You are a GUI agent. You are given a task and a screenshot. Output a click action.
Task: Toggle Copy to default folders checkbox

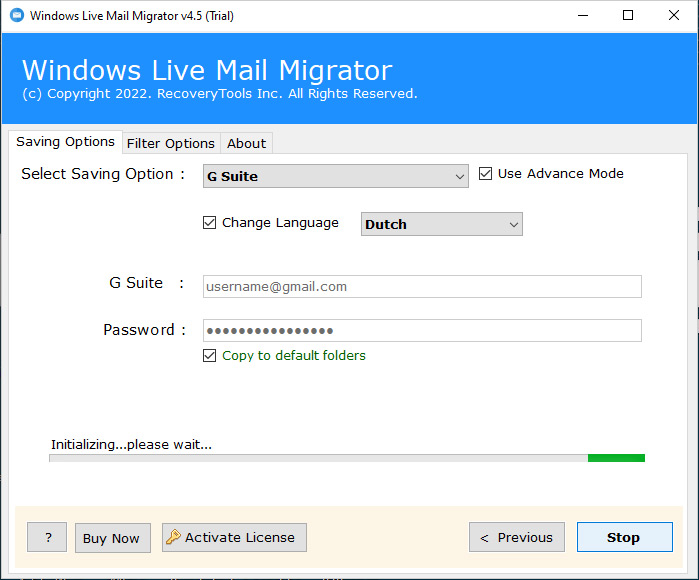coord(210,355)
